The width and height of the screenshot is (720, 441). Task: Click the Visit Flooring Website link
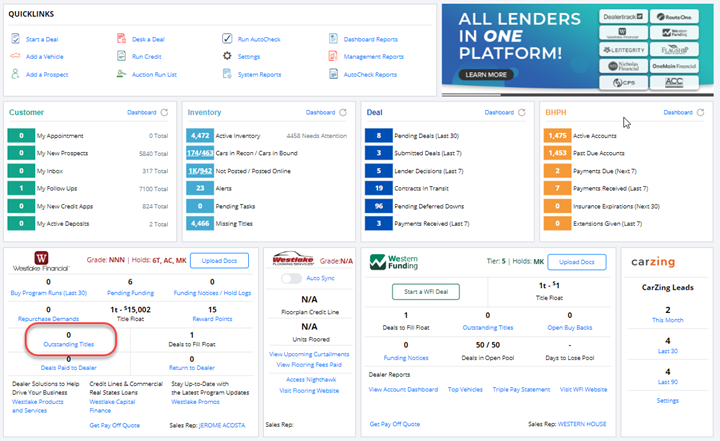click(309, 390)
